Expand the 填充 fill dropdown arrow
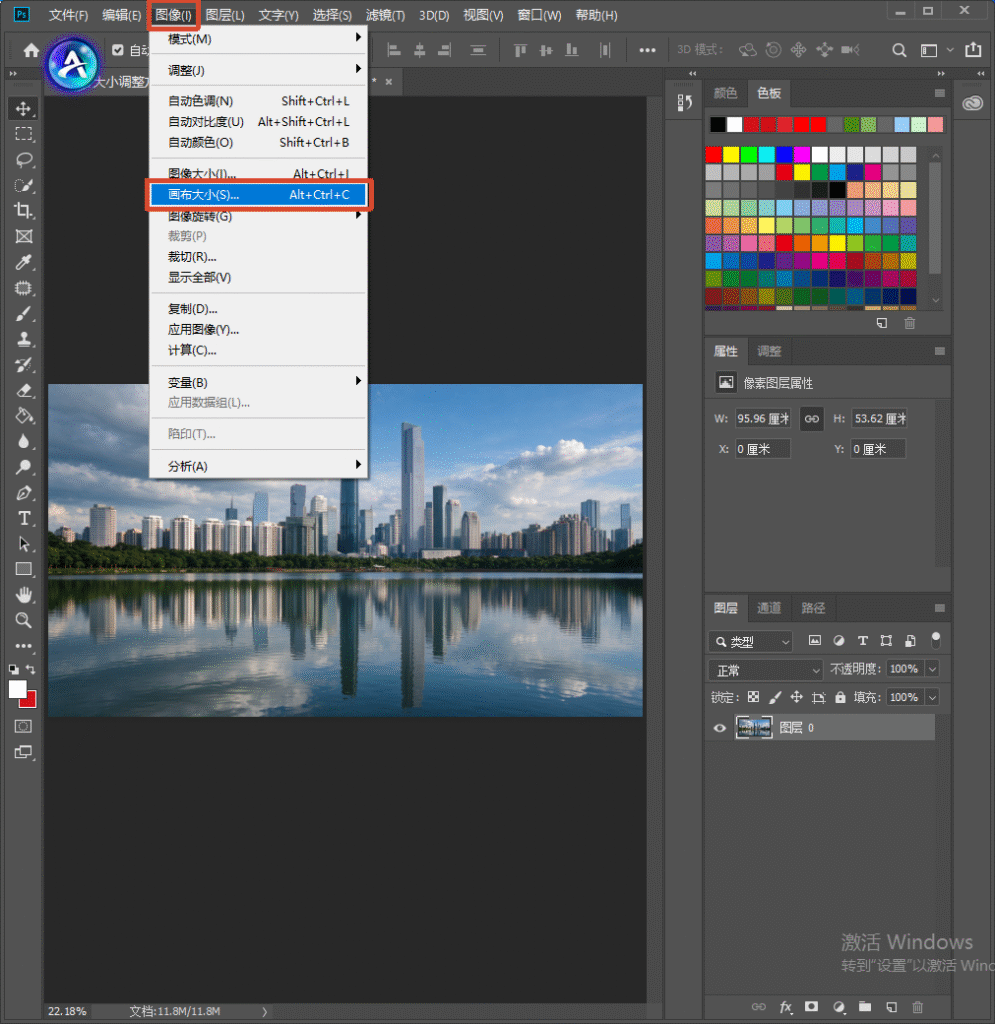995x1024 pixels. (x=932, y=697)
